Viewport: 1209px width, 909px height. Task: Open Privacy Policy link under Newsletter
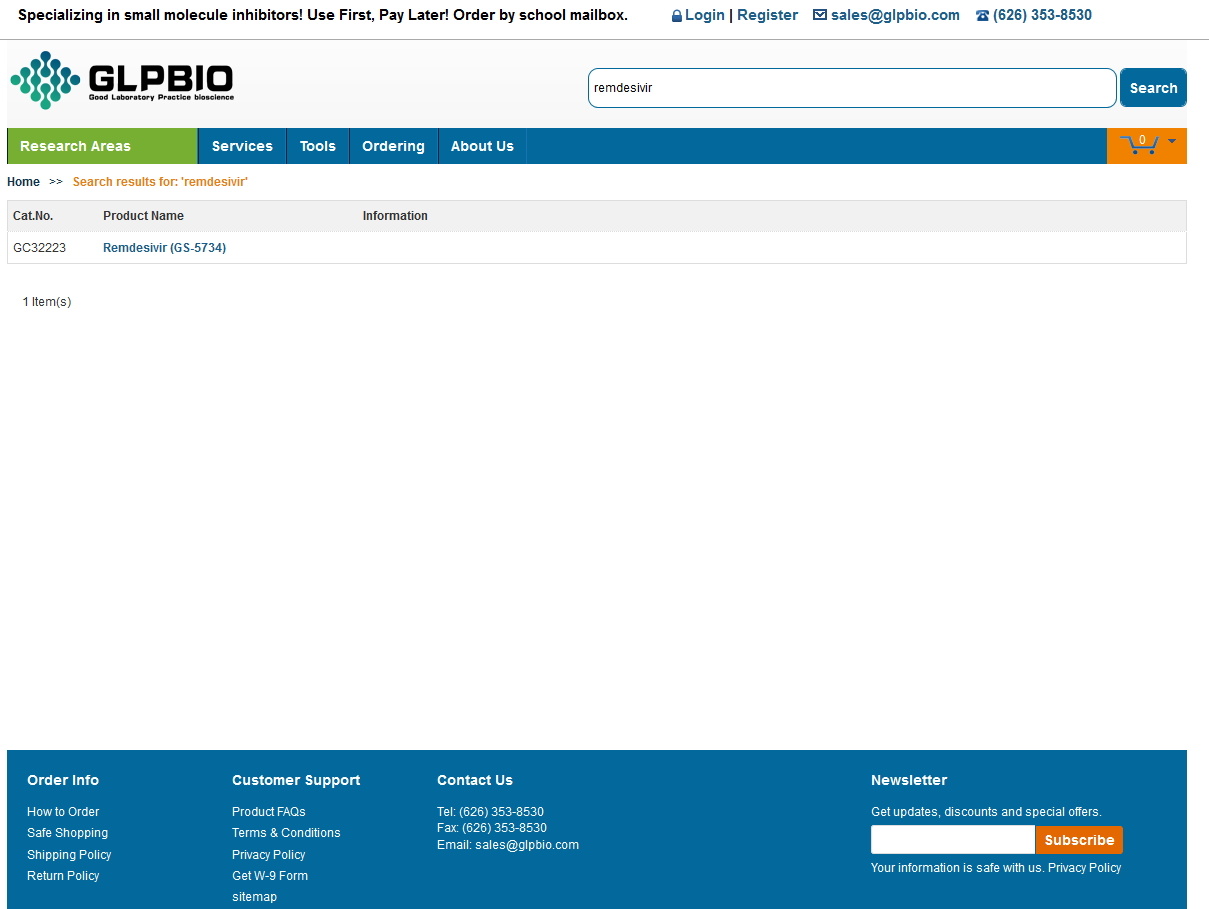point(1084,868)
